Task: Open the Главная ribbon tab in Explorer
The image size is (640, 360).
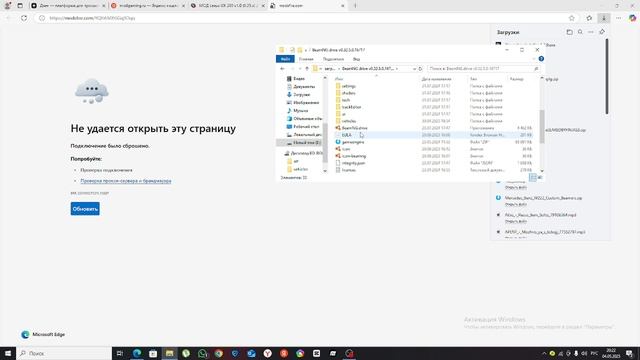Action: [306, 59]
